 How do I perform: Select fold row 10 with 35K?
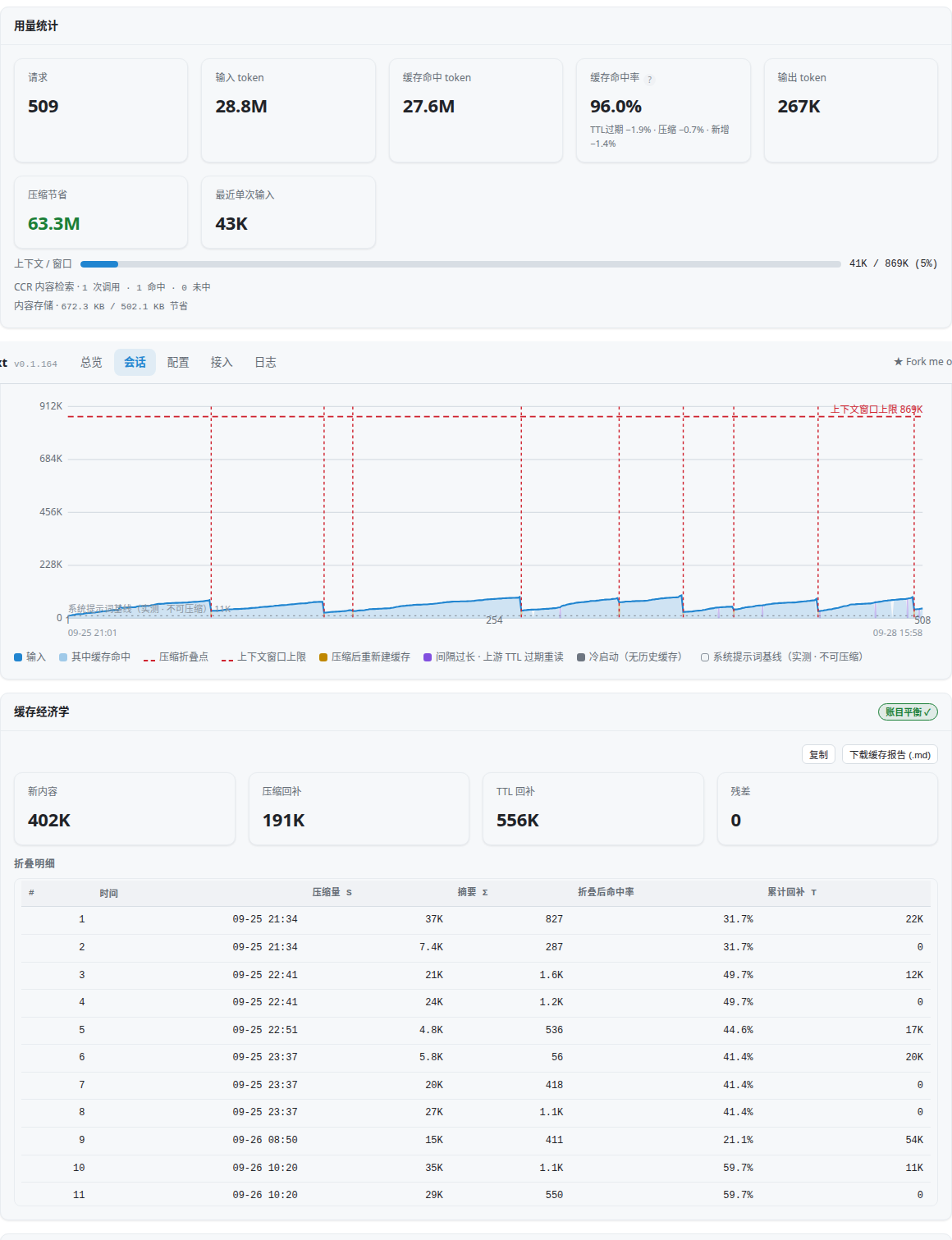(x=476, y=1168)
